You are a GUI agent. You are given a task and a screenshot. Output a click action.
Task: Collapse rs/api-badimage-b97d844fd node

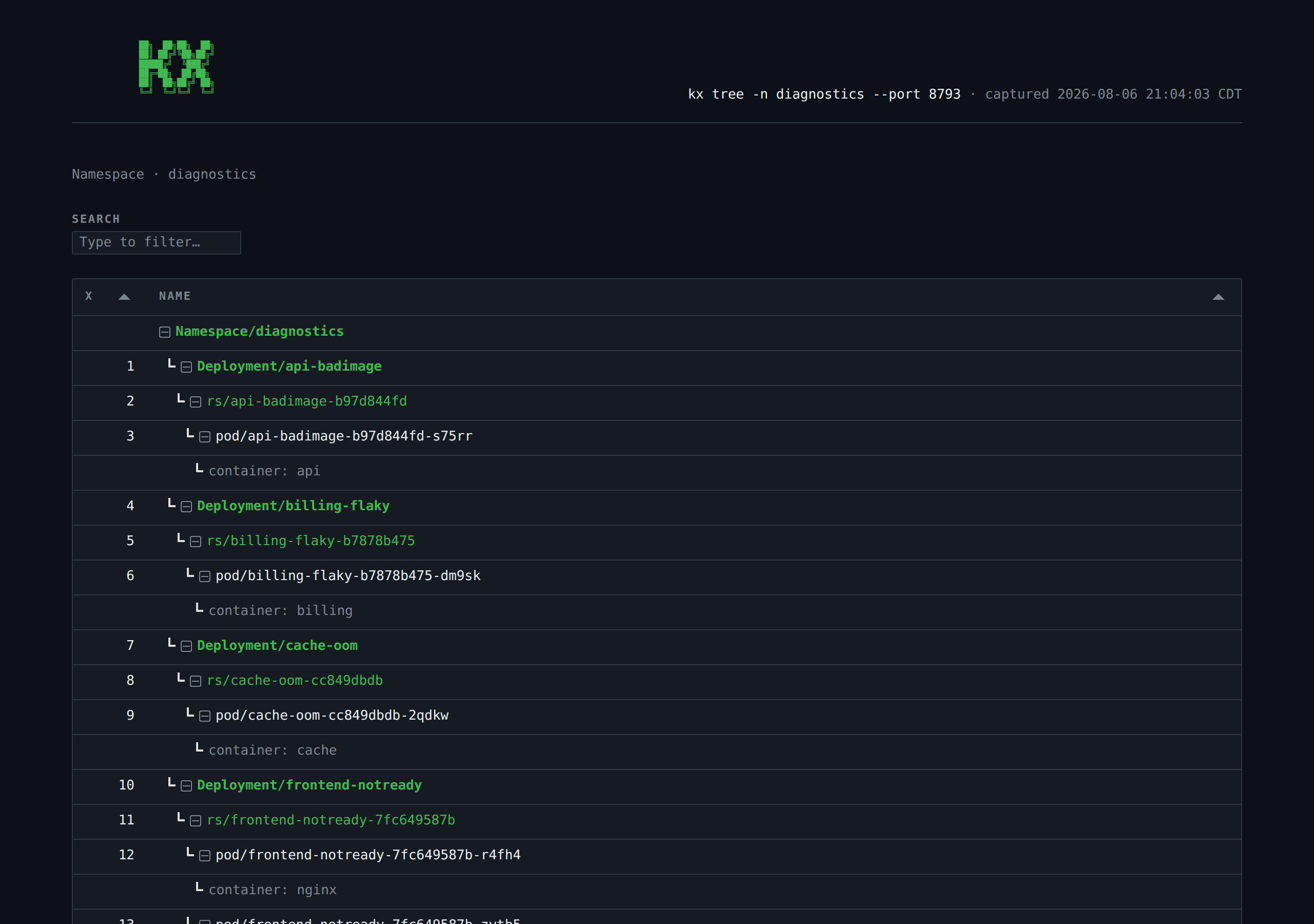(x=196, y=402)
